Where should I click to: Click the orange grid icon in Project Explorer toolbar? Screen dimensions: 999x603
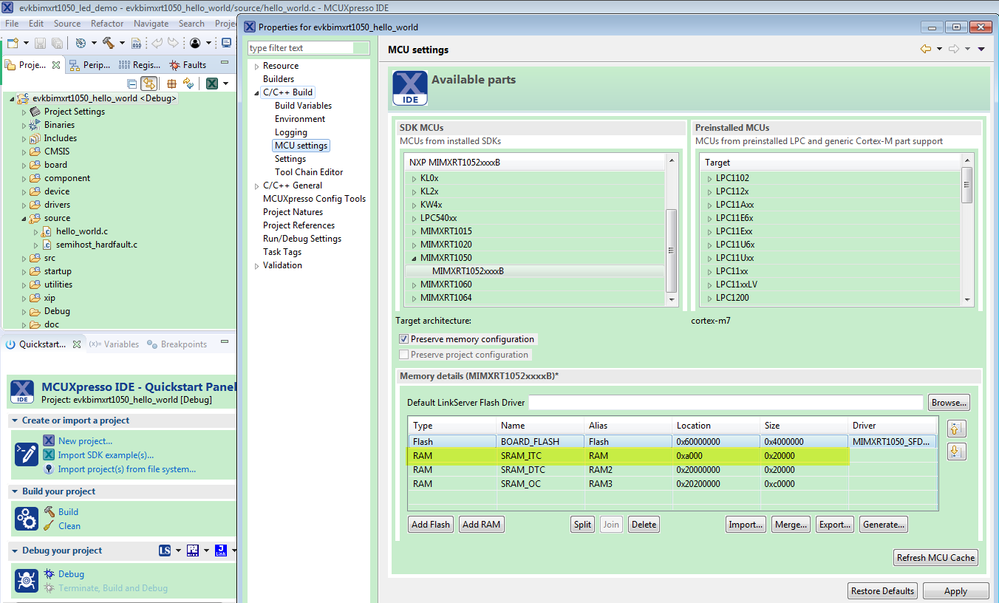pyautogui.click(x=171, y=84)
